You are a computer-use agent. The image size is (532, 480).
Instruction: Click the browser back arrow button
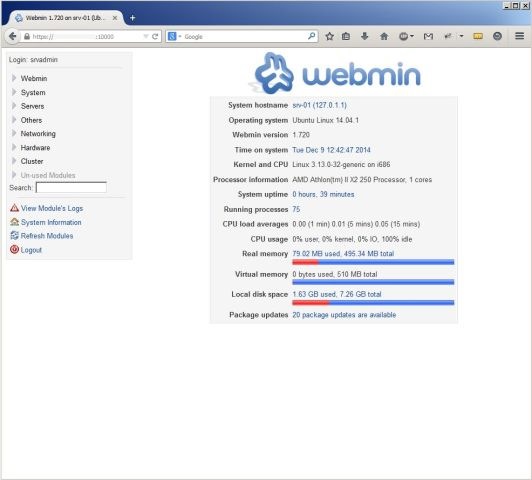coord(13,36)
